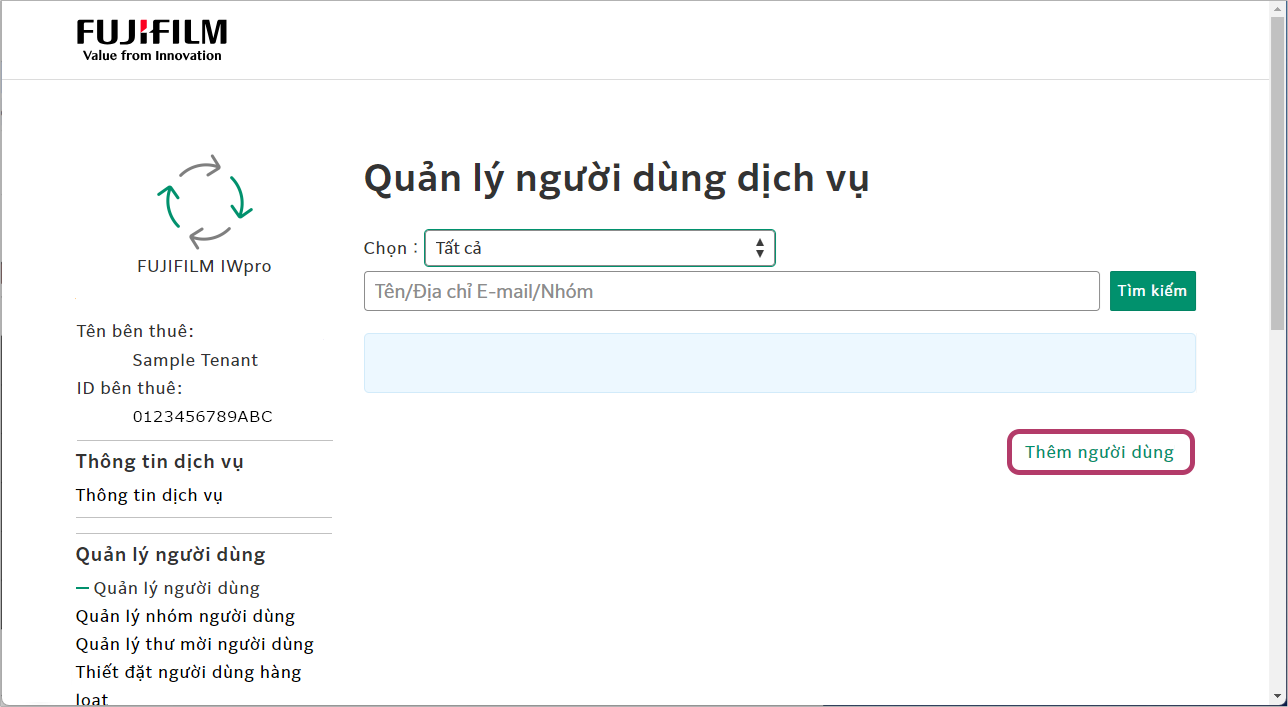Click the Thông tin dịch vụ section heading
1288x707 pixels.
(160, 461)
